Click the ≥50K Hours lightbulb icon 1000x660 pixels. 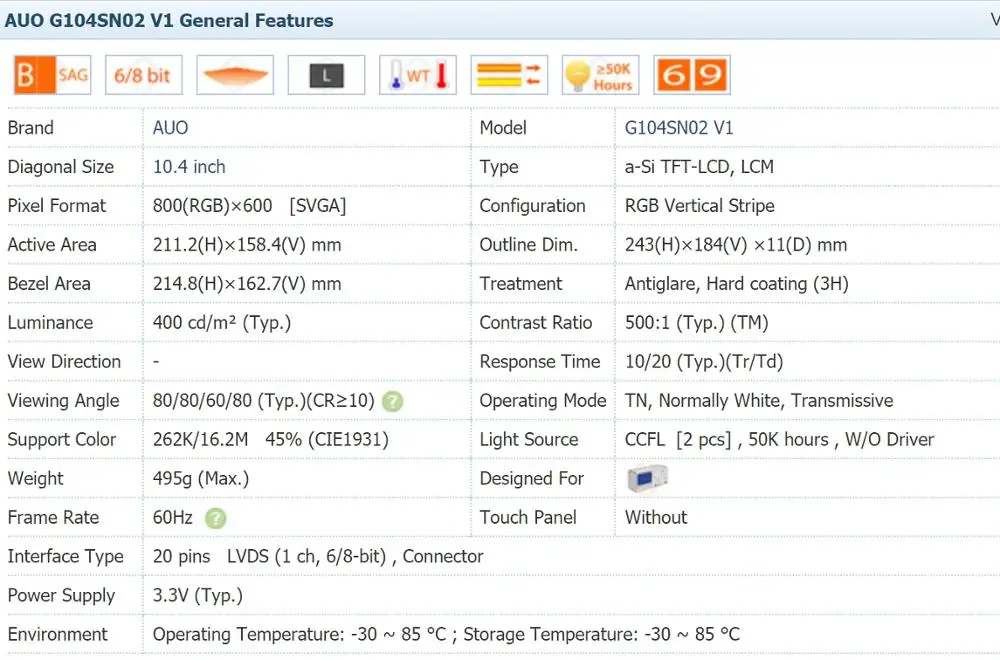click(600, 75)
